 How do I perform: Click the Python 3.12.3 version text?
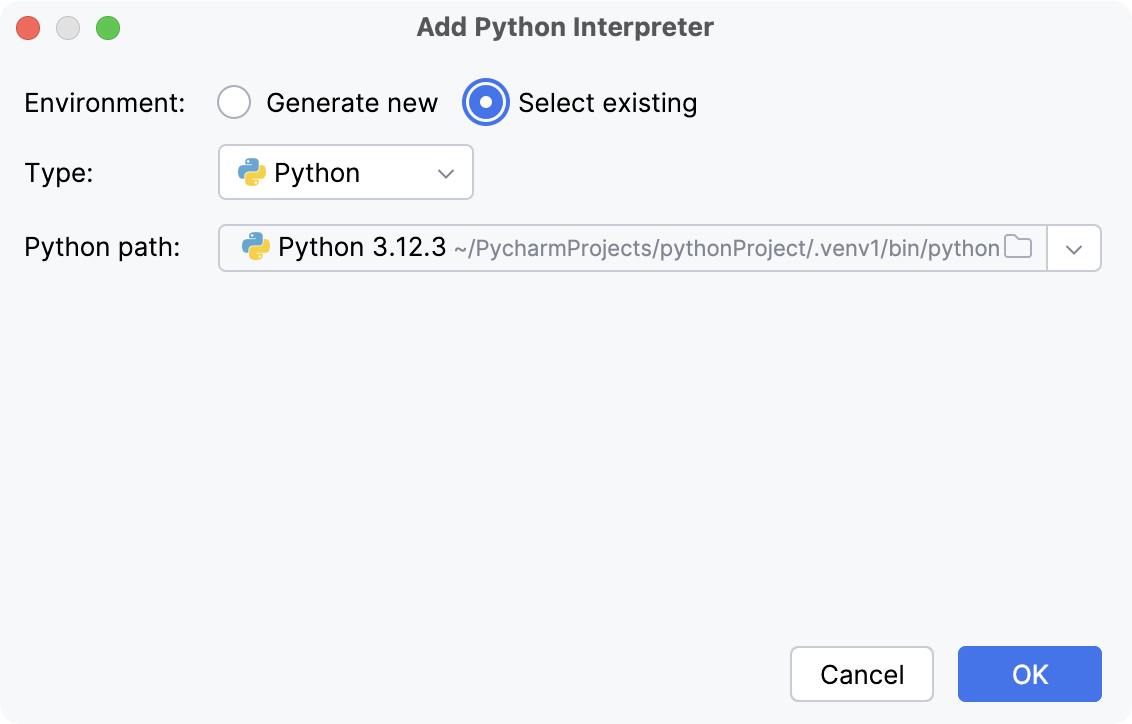(361, 248)
